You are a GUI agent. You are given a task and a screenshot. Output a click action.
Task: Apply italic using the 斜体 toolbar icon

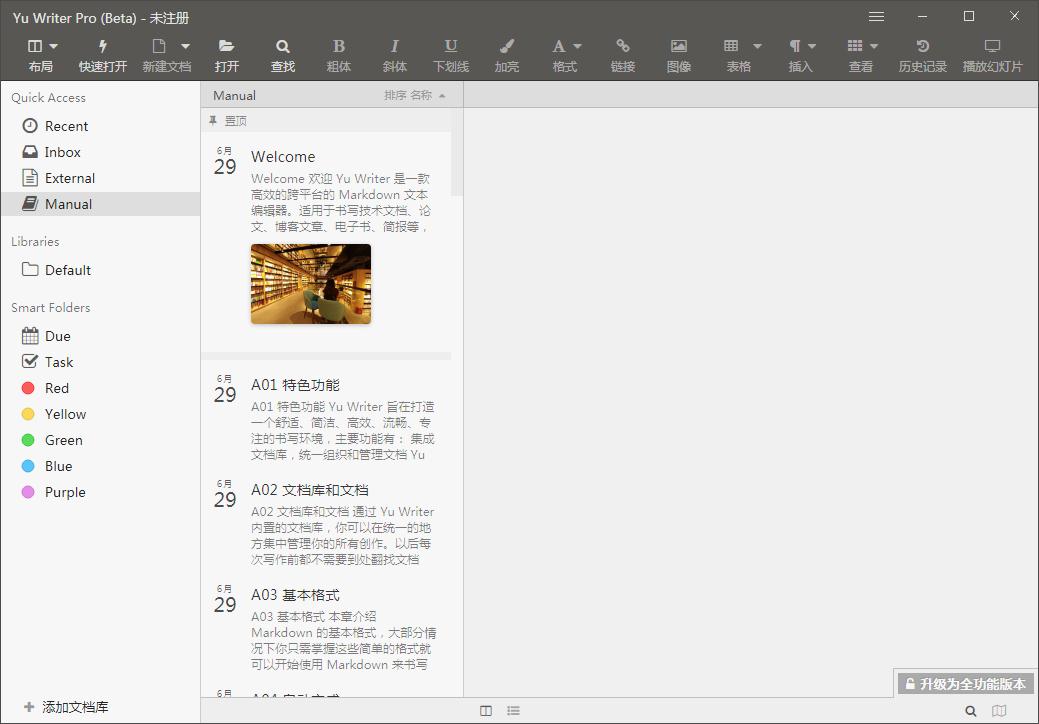point(395,55)
